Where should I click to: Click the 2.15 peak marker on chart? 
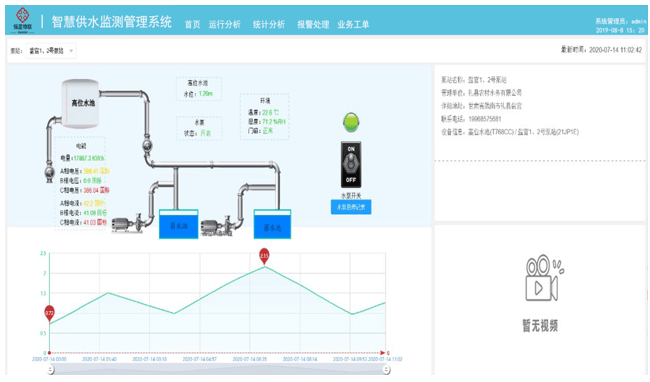pos(264,256)
